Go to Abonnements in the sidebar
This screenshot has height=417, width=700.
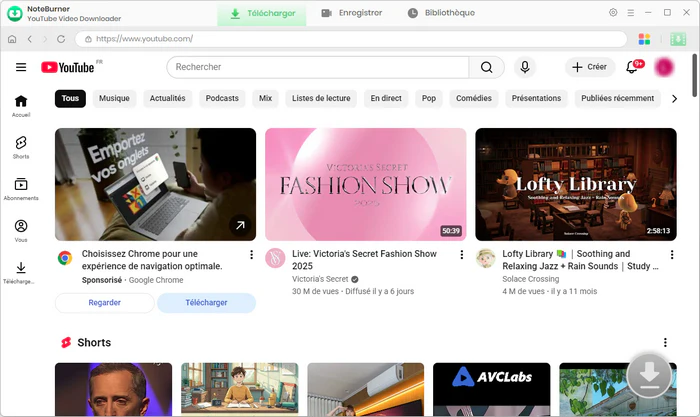21,189
